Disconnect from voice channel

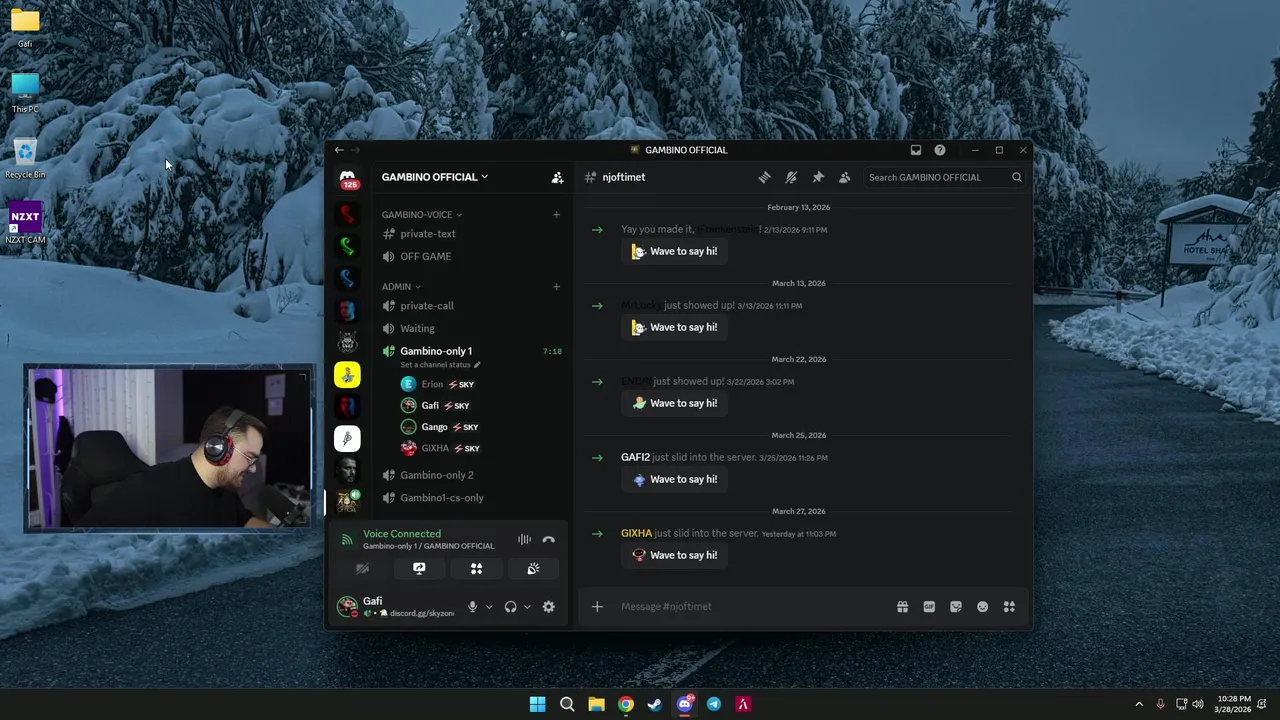coord(548,539)
